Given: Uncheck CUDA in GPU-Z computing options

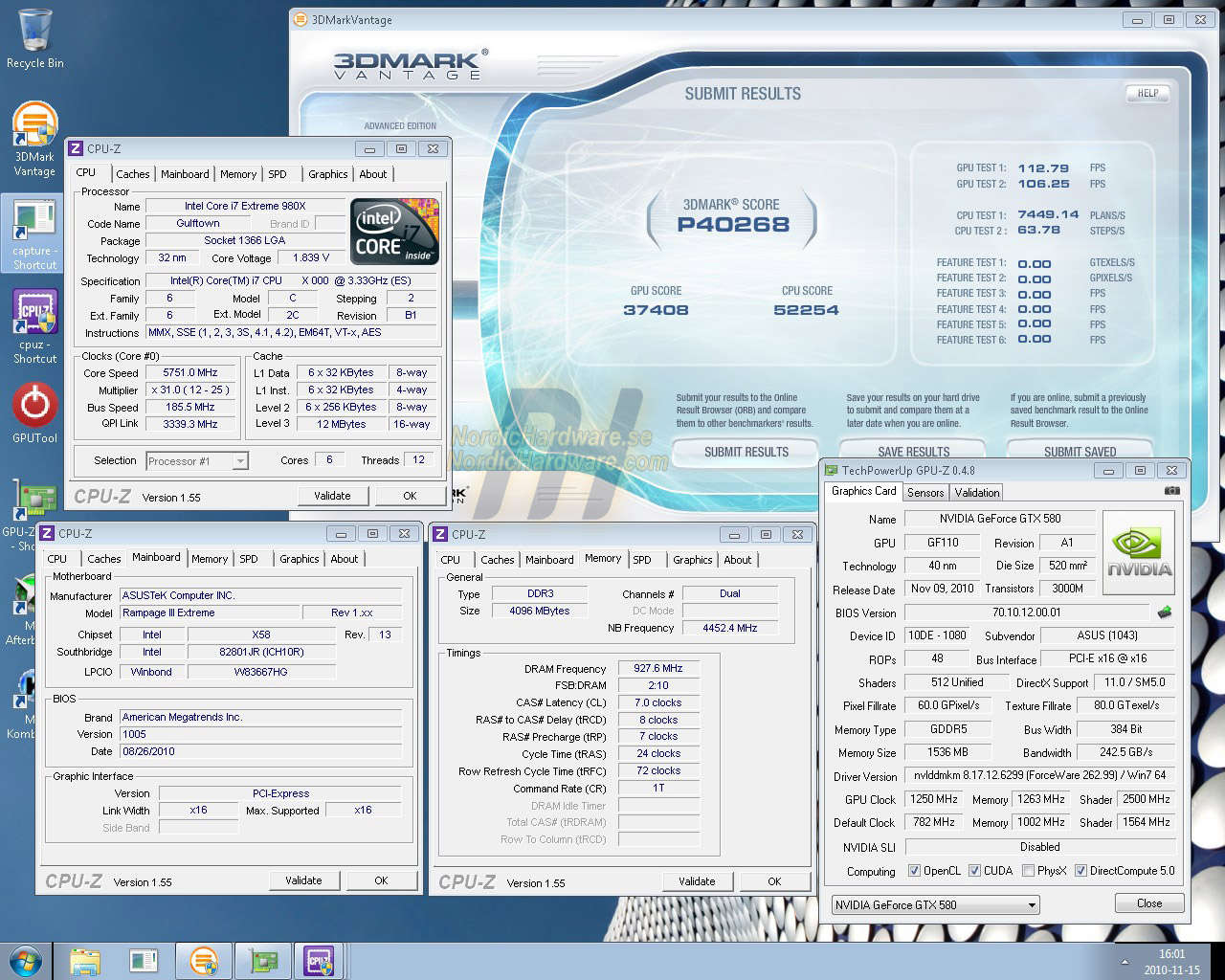Looking at the screenshot, I should point(973,871).
